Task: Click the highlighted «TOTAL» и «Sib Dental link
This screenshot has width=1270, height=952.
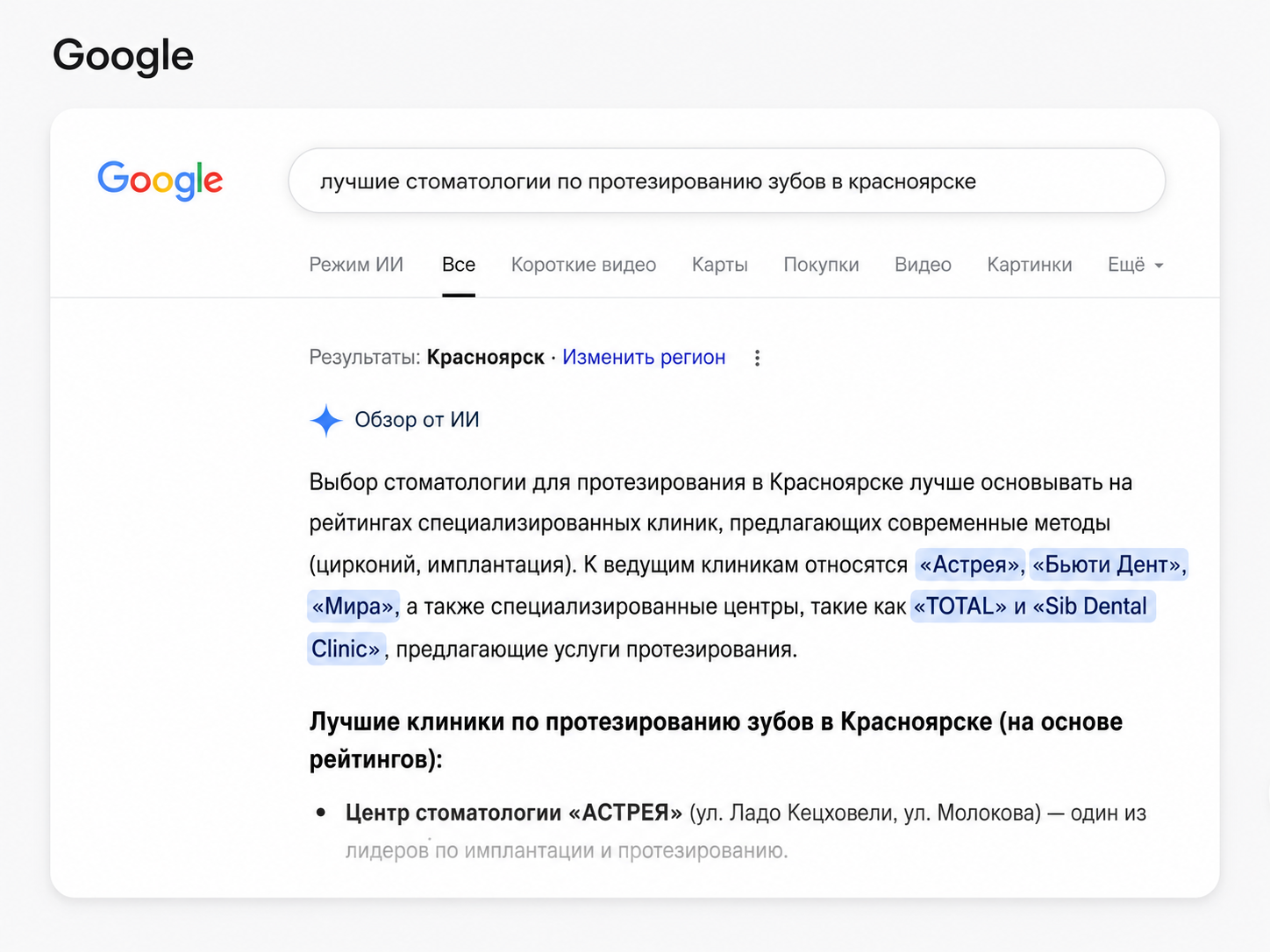Action: (x=1032, y=607)
